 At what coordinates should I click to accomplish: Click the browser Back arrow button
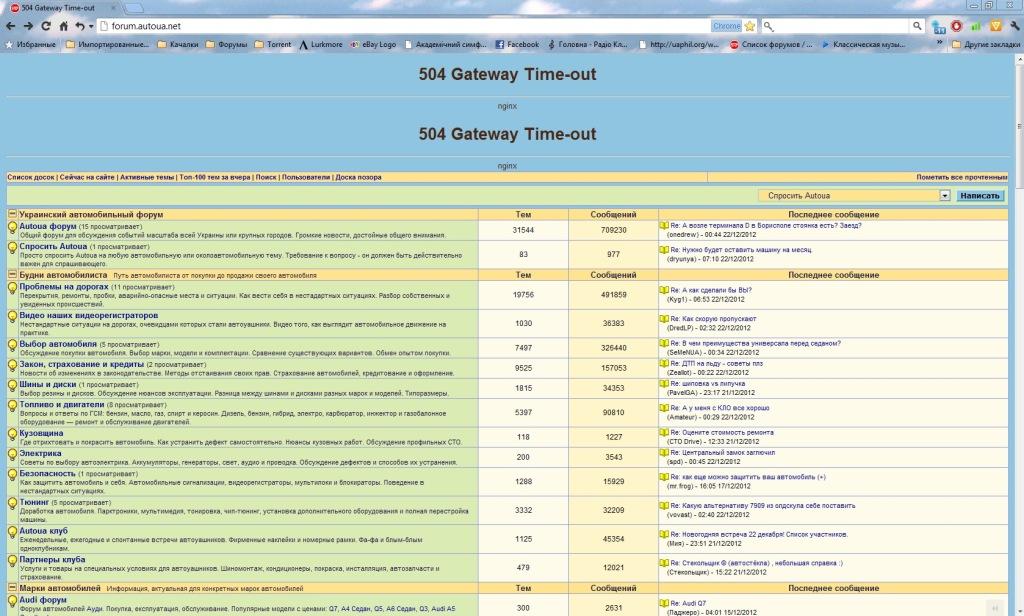(x=12, y=26)
